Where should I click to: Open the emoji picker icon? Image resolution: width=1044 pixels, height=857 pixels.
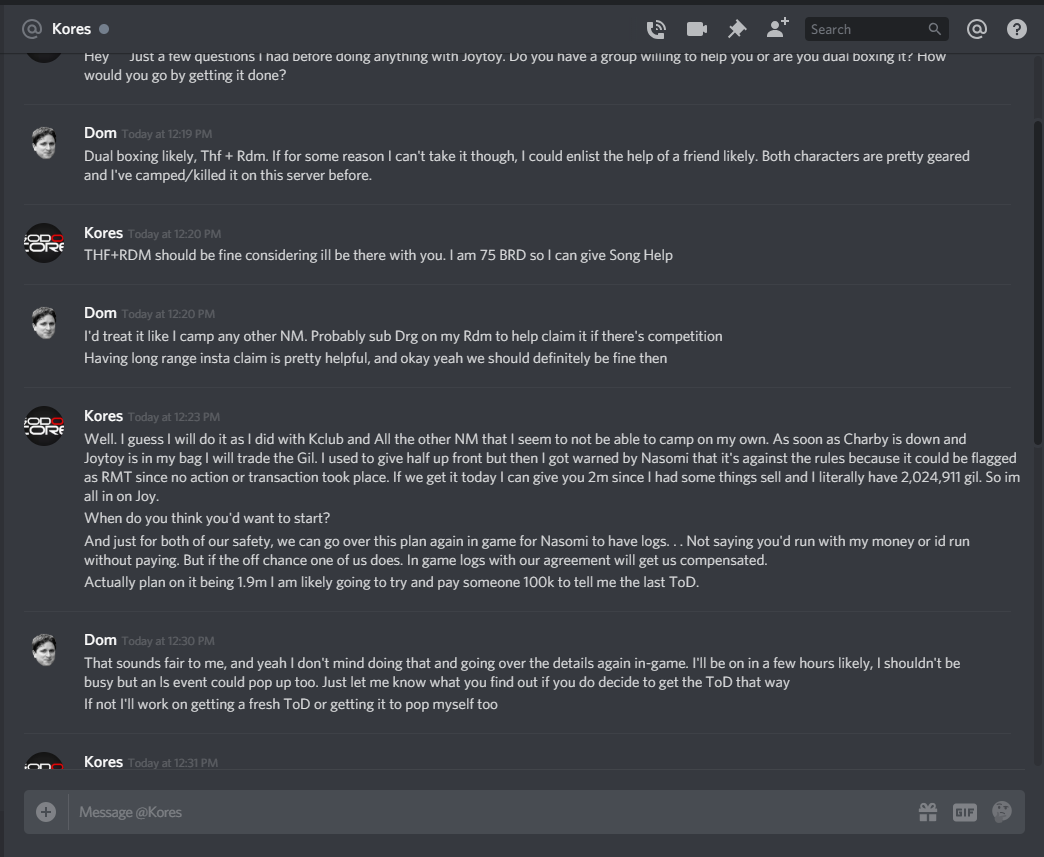[x=1001, y=812]
